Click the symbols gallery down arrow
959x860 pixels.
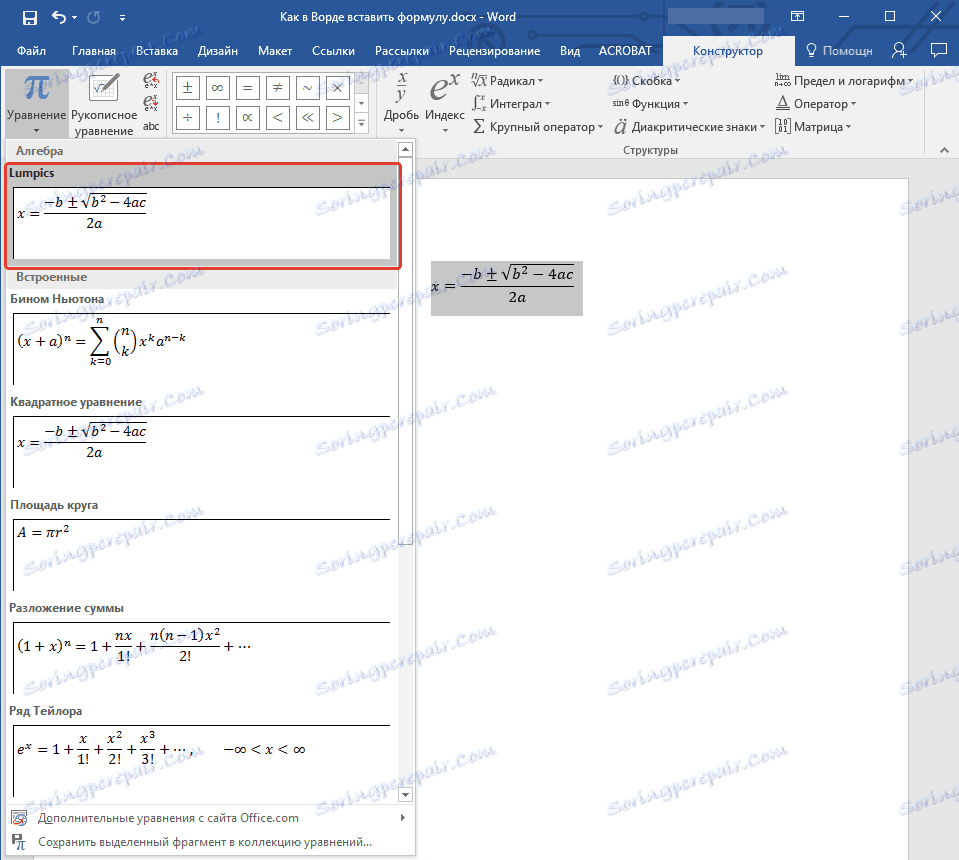[x=361, y=103]
